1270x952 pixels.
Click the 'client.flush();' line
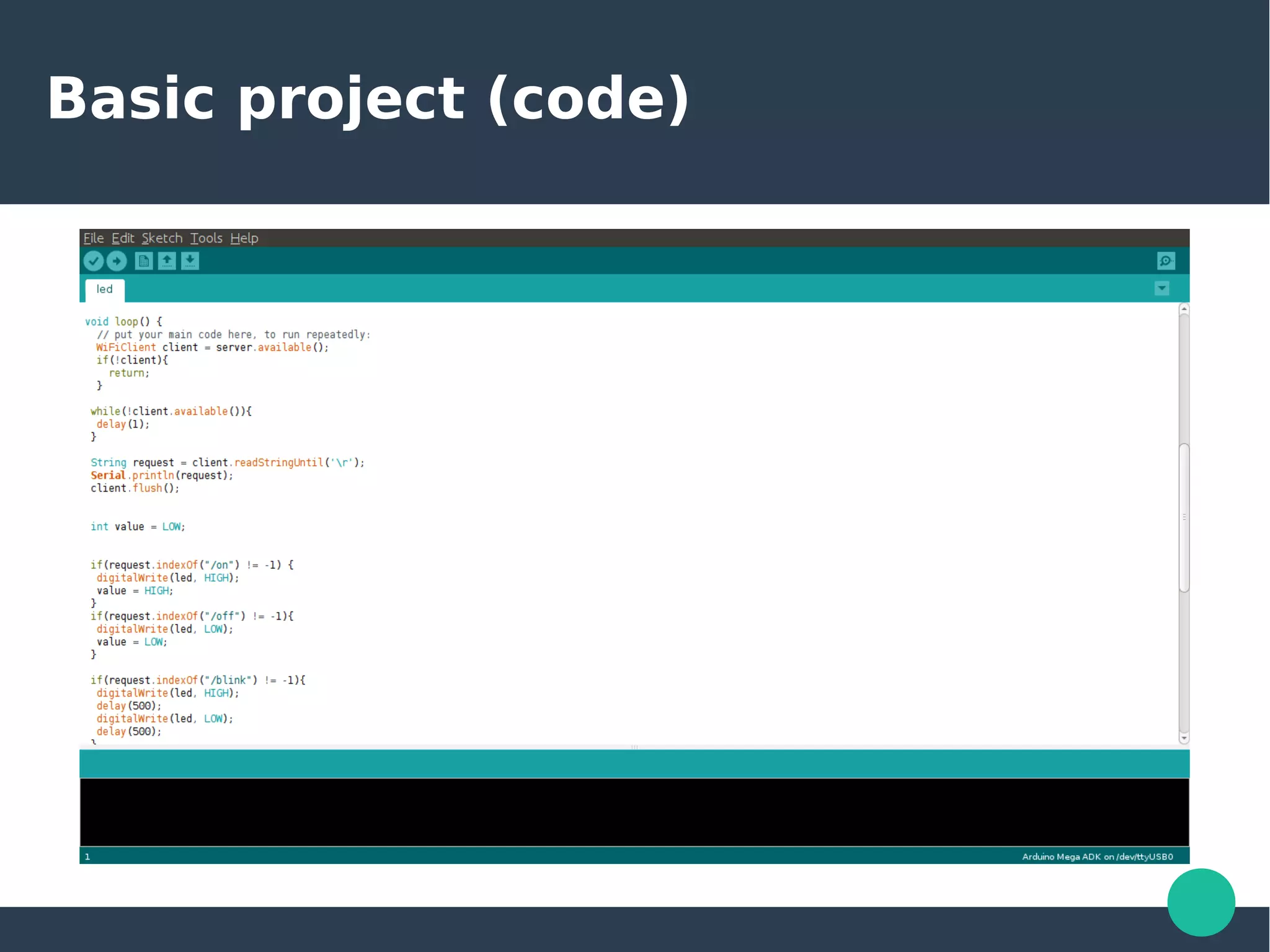pos(135,488)
